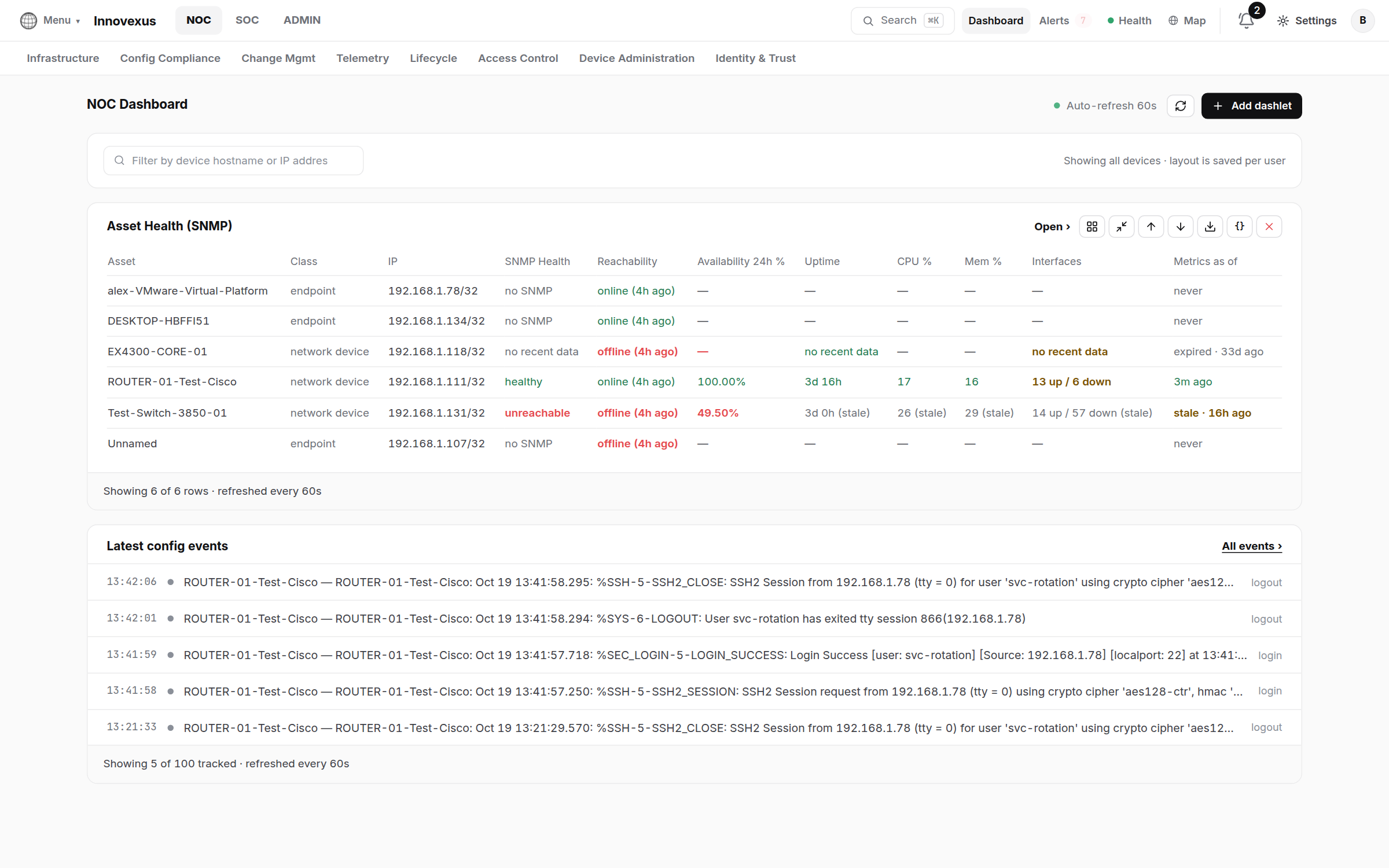
Task: Open the notifications bell
Action: coord(1246,21)
